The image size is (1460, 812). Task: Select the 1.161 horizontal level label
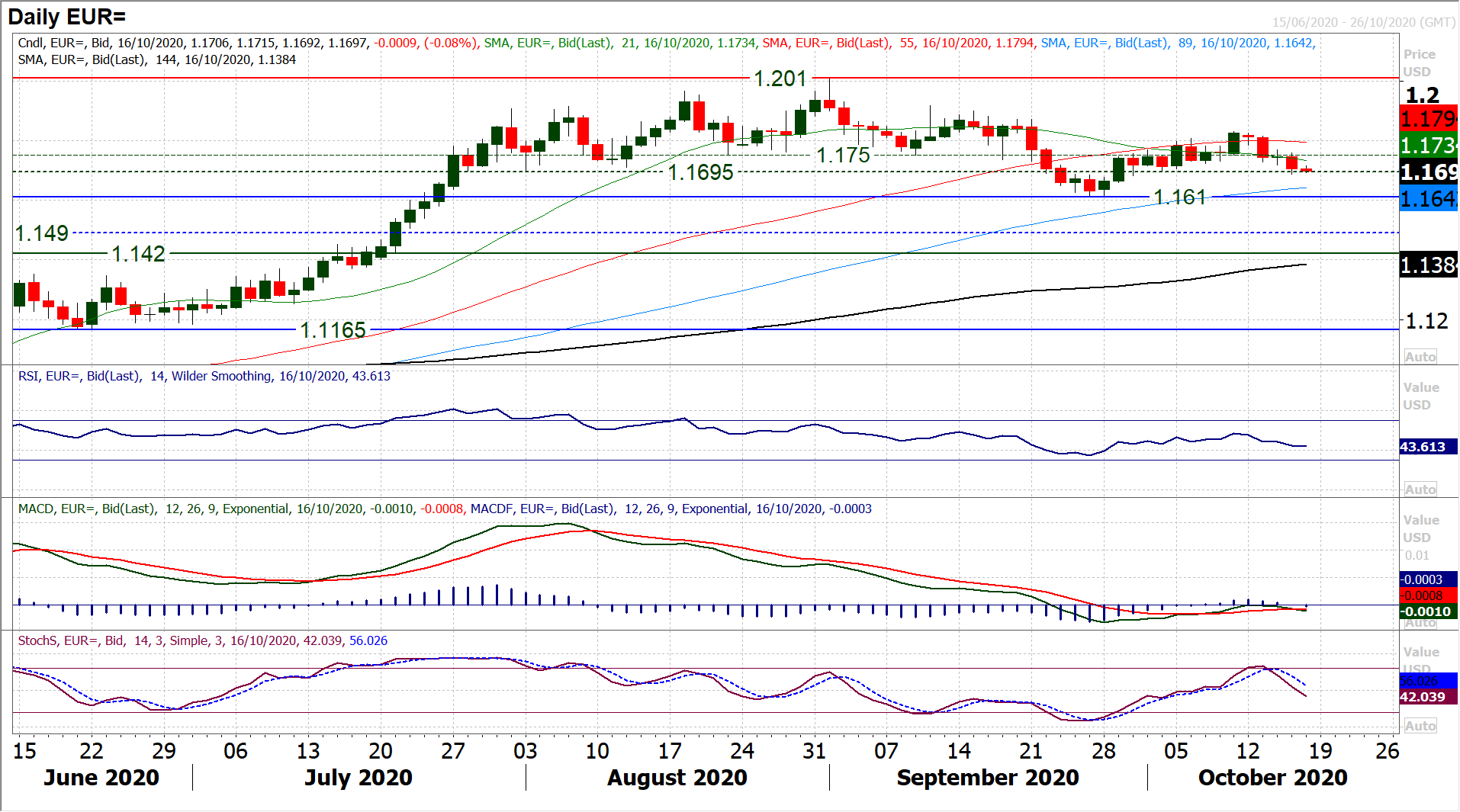tap(1179, 197)
